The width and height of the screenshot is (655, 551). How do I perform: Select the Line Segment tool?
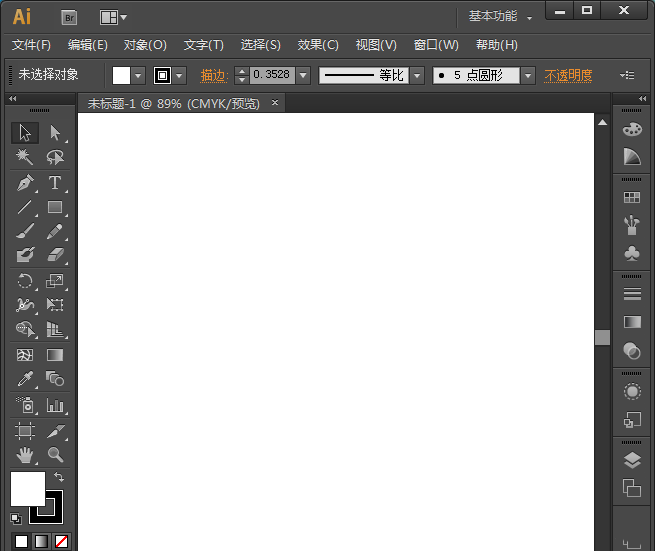tap(25, 207)
